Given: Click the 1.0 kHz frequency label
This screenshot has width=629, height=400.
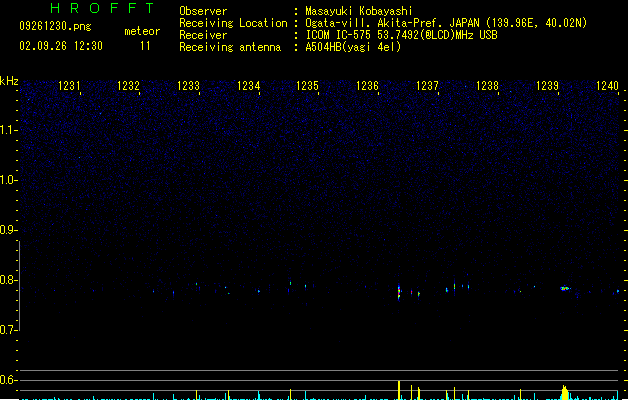Looking at the screenshot, I should coord(8,180).
